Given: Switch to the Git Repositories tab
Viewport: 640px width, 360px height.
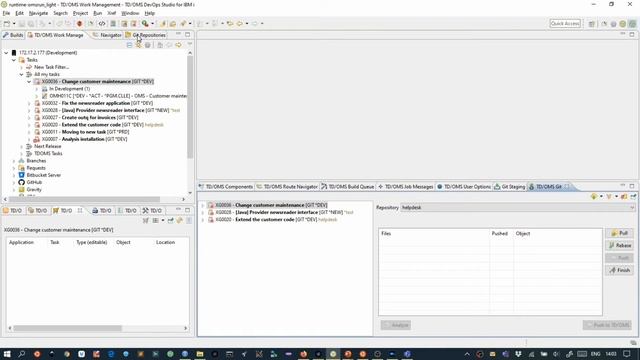Looking at the screenshot, I should point(146,35).
